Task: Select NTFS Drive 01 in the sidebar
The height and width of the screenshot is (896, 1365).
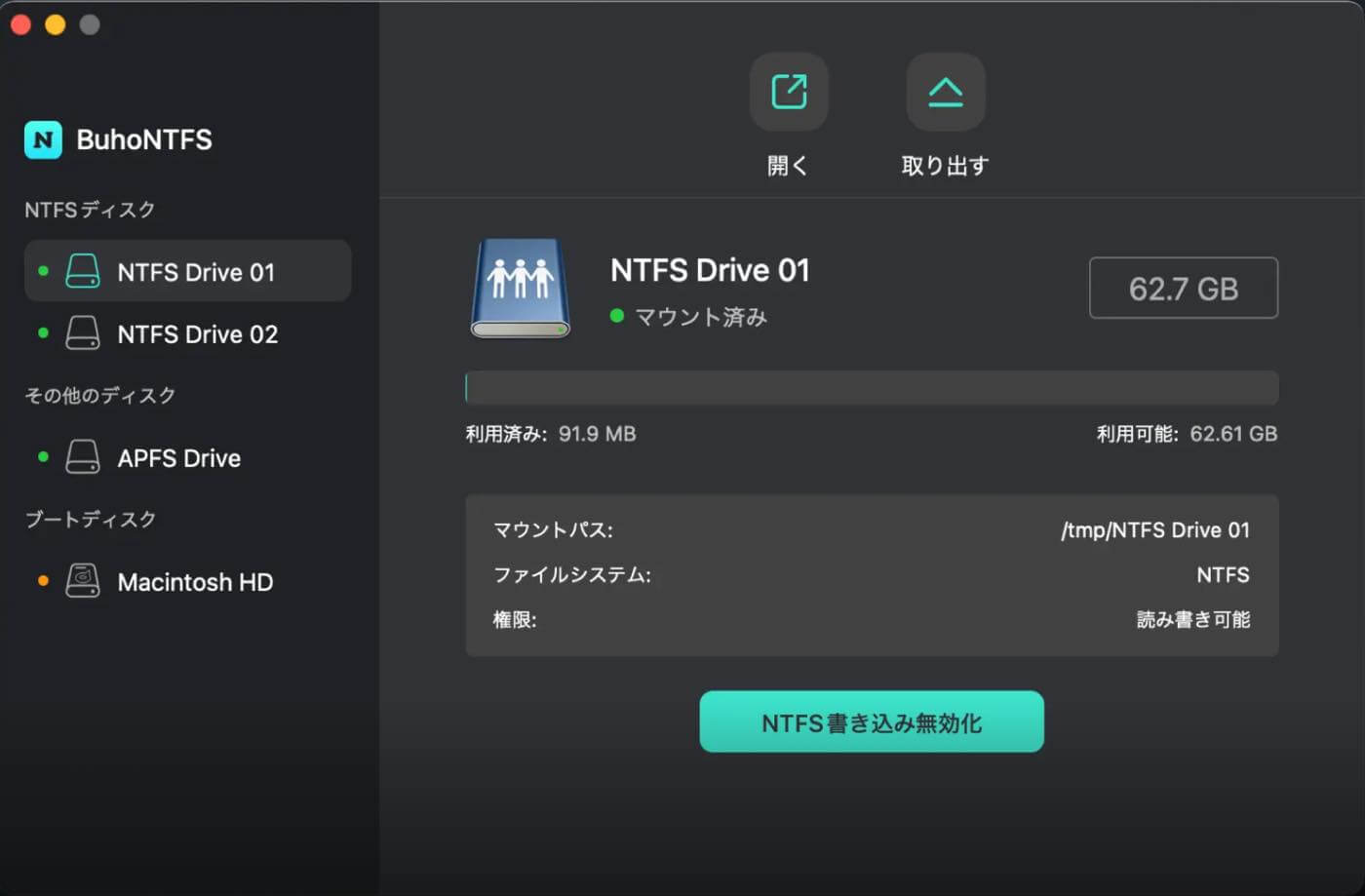Action: pyautogui.click(x=195, y=272)
